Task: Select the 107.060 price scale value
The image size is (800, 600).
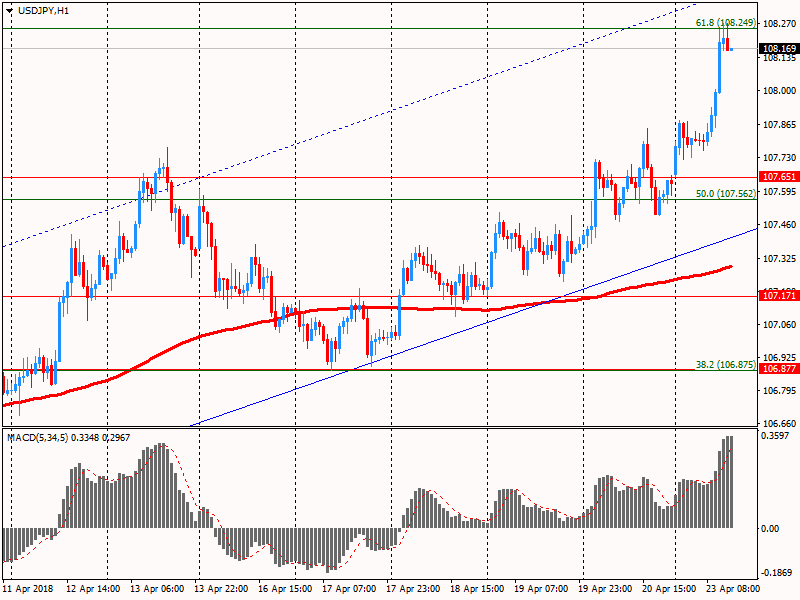Action: click(x=779, y=324)
